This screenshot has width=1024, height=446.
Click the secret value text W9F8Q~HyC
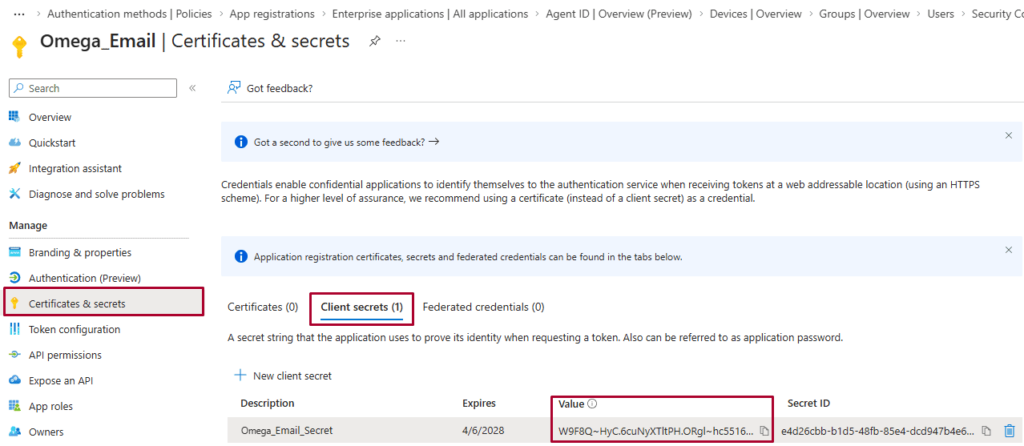point(656,431)
